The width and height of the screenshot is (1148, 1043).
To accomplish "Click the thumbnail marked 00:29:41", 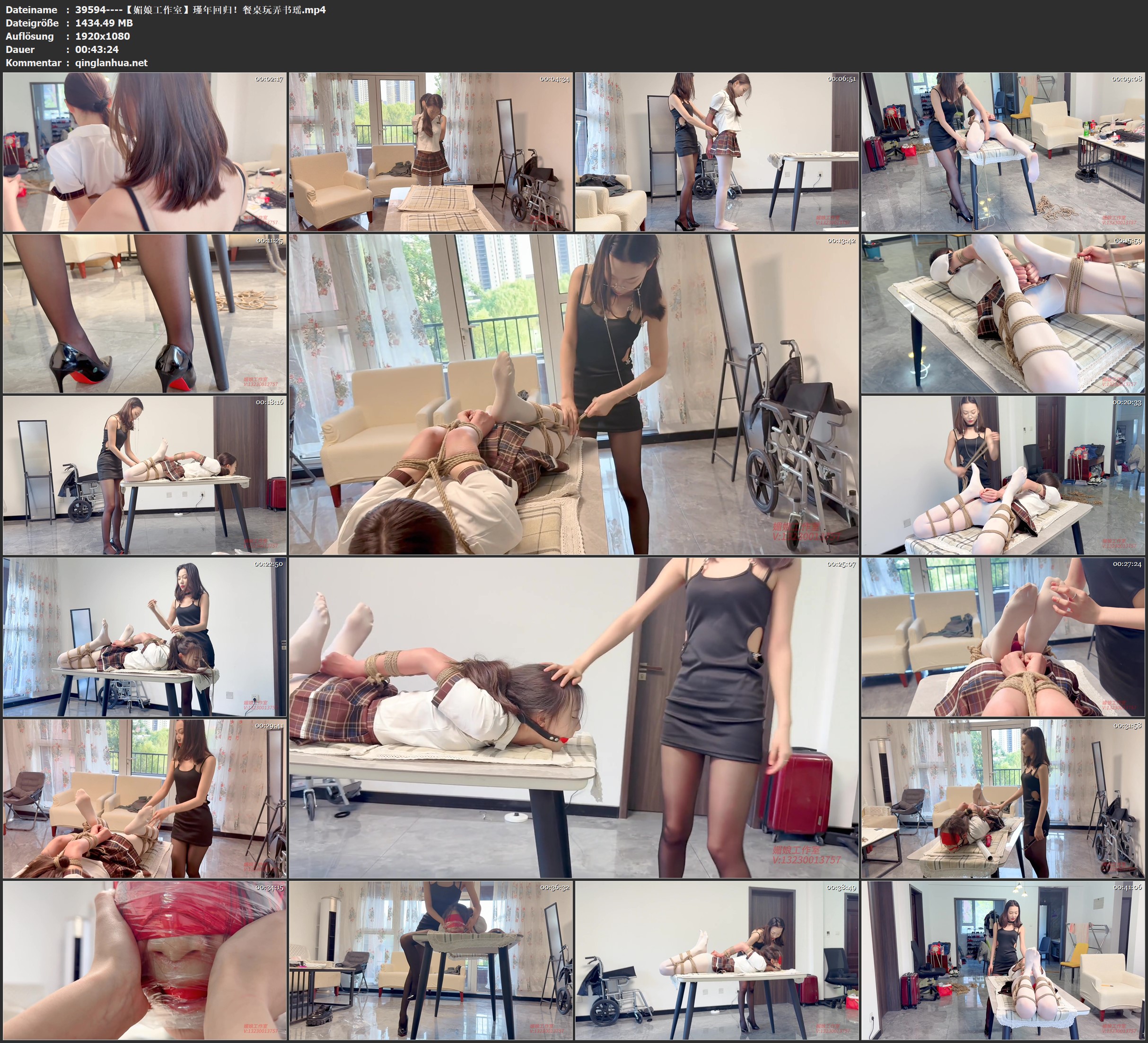I will (x=145, y=798).
